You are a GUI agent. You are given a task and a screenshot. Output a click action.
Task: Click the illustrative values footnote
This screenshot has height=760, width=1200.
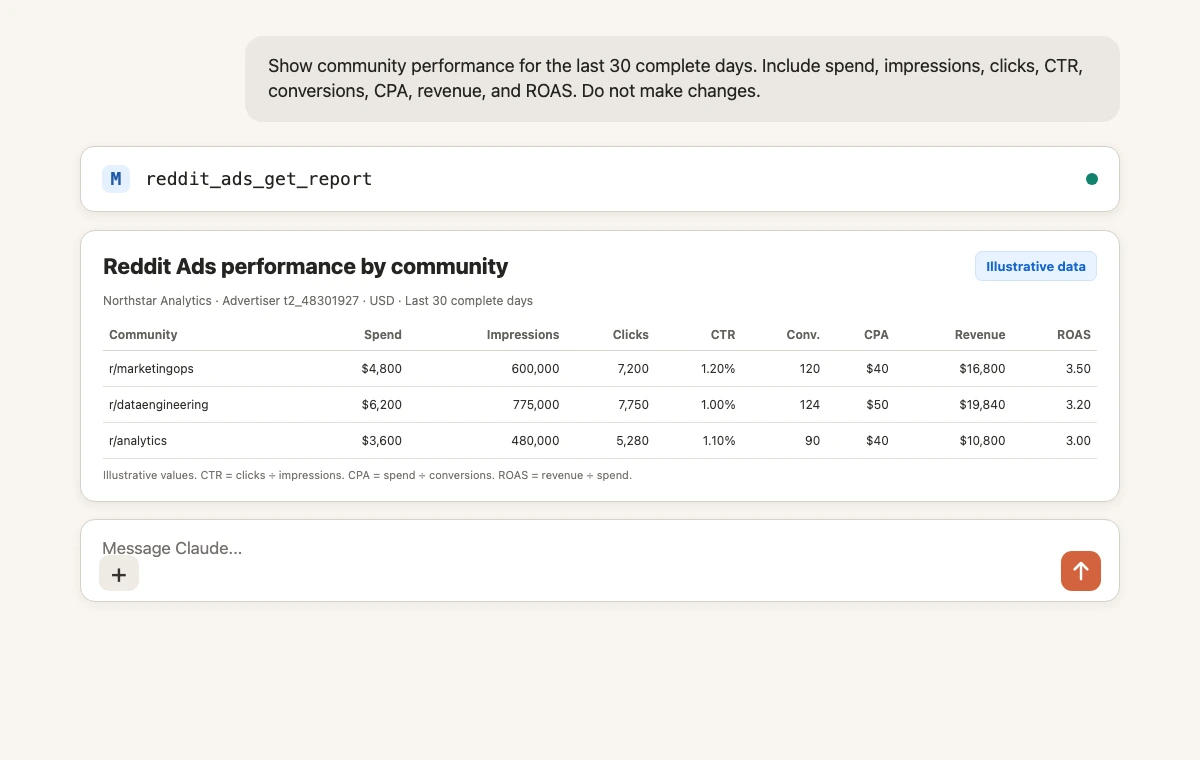(x=367, y=475)
